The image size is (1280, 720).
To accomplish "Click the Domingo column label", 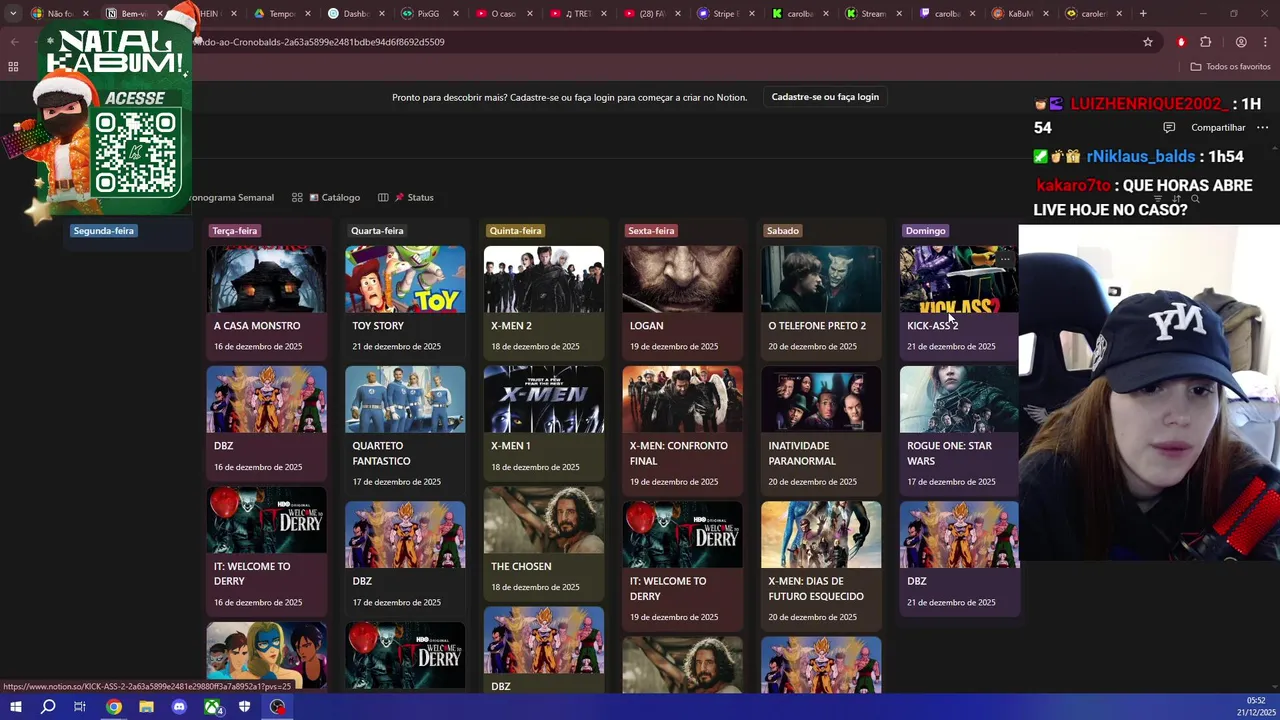I will point(925,231).
